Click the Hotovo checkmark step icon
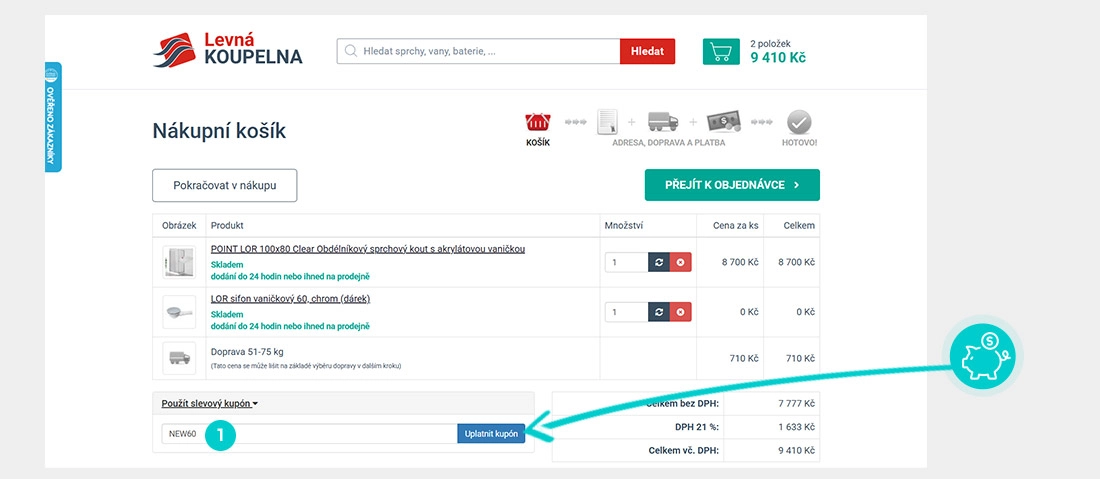Screen dimensions: 1100x479 tap(799, 122)
